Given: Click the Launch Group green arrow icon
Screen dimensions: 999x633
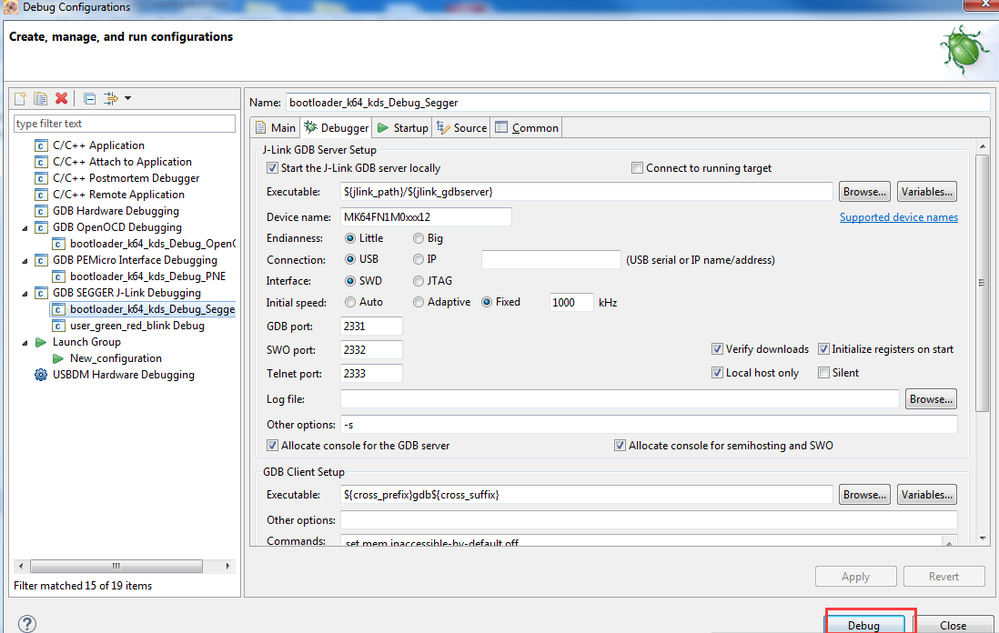Looking at the screenshot, I should [41, 342].
